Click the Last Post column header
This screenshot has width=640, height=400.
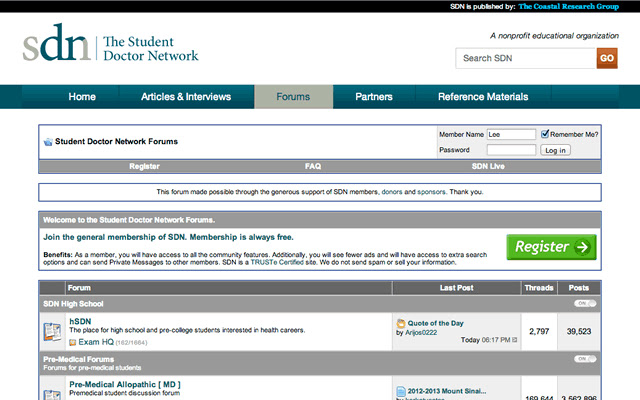[x=457, y=288]
